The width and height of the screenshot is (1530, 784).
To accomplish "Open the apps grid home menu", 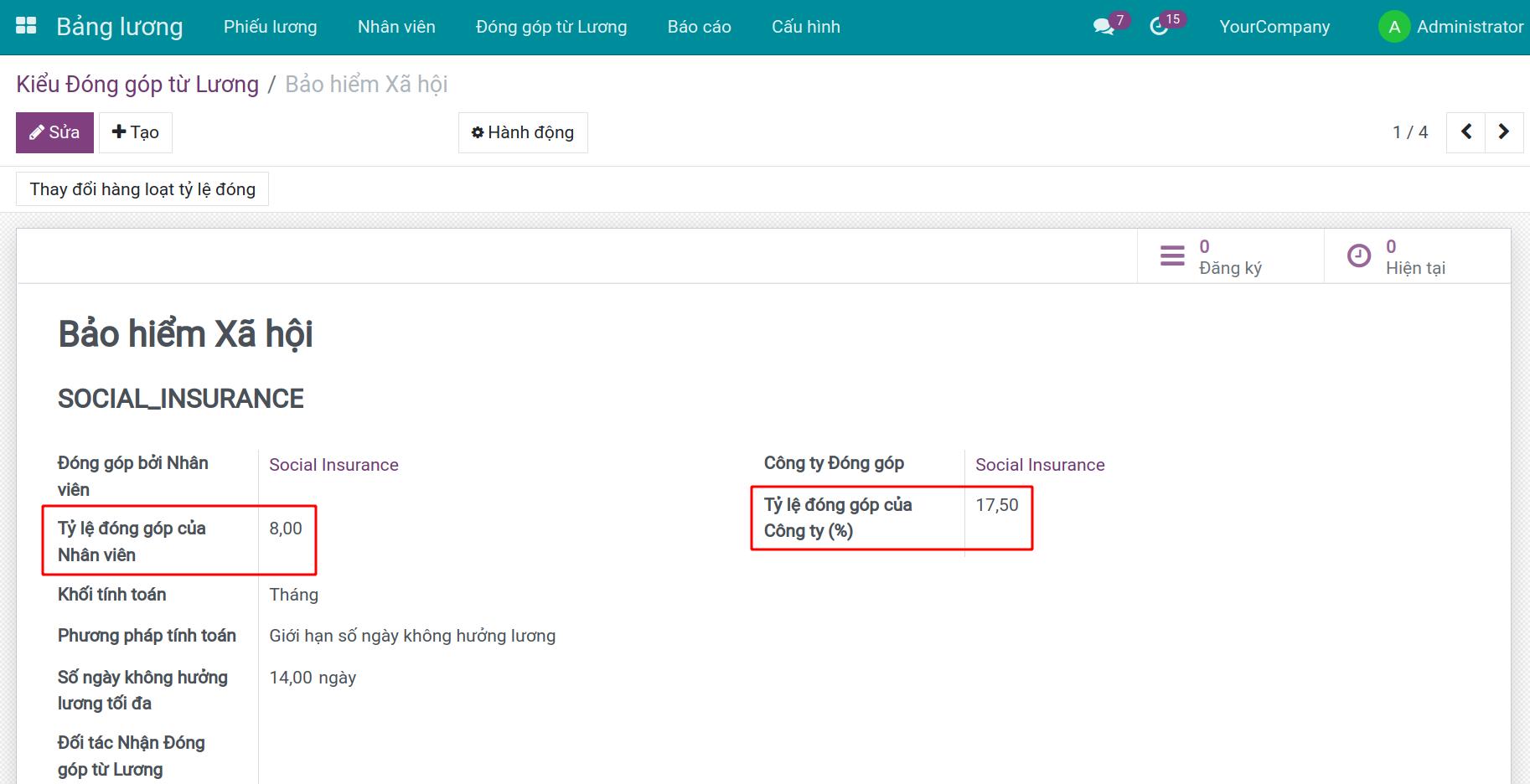I will coord(26,26).
